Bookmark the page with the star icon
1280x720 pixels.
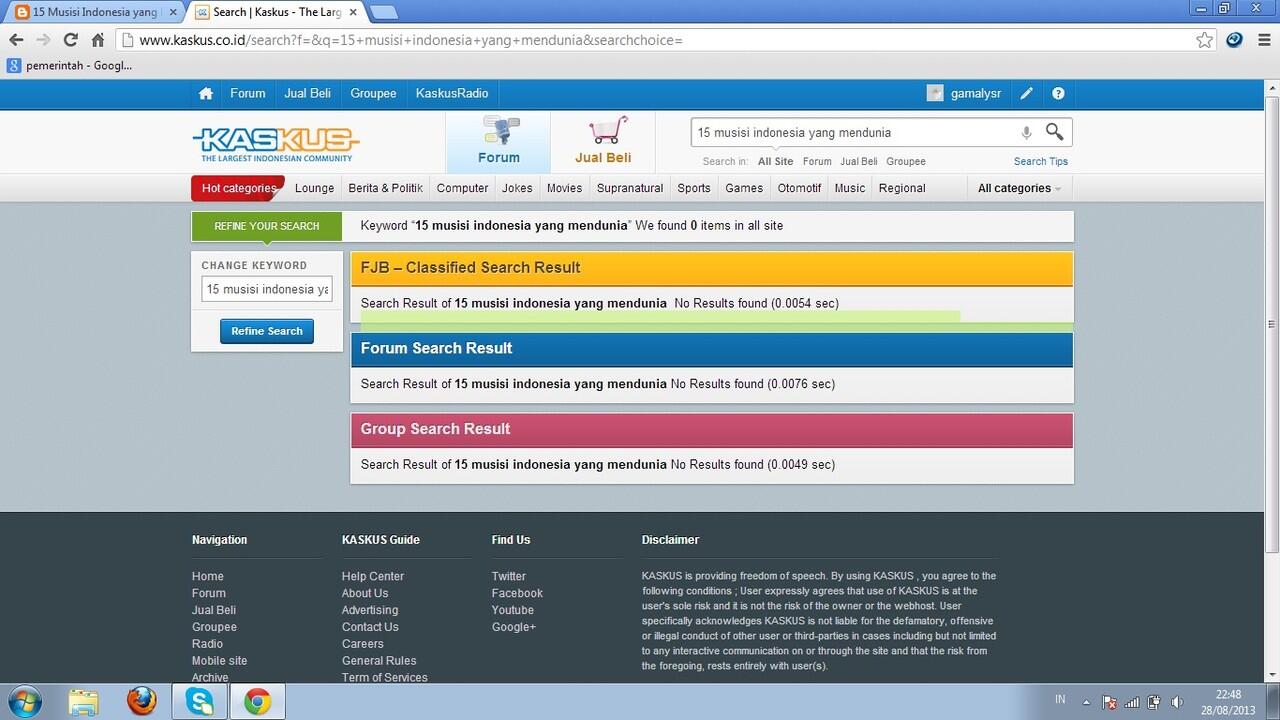tap(1205, 40)
